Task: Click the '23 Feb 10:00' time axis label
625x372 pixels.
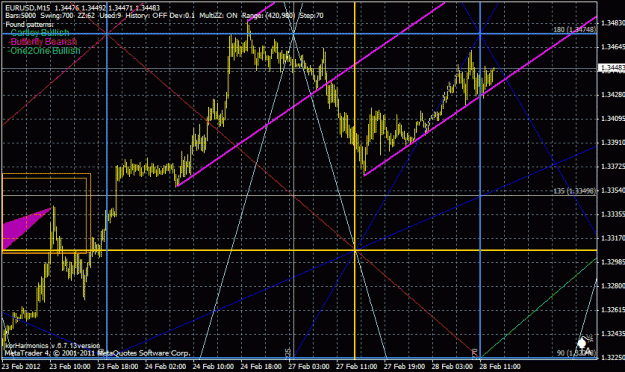Action: coord(69,366)
